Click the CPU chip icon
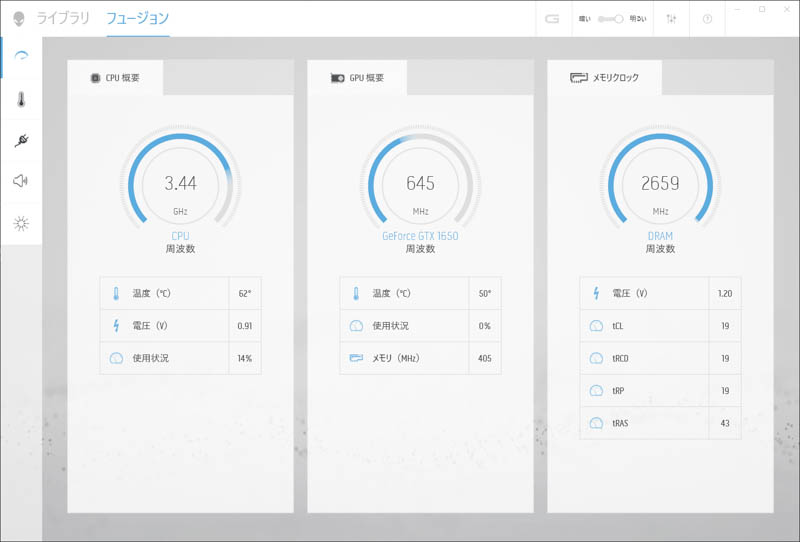Image resolution: width=800 pixels, height=542 pixels. [95, 78]
